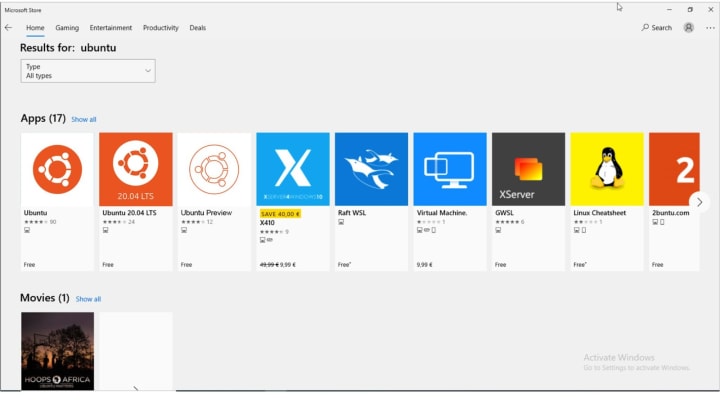720x405 pixels.
Task: Open the Ubuntu 20.04 LTS app icon
Action: tap(136, 169)
